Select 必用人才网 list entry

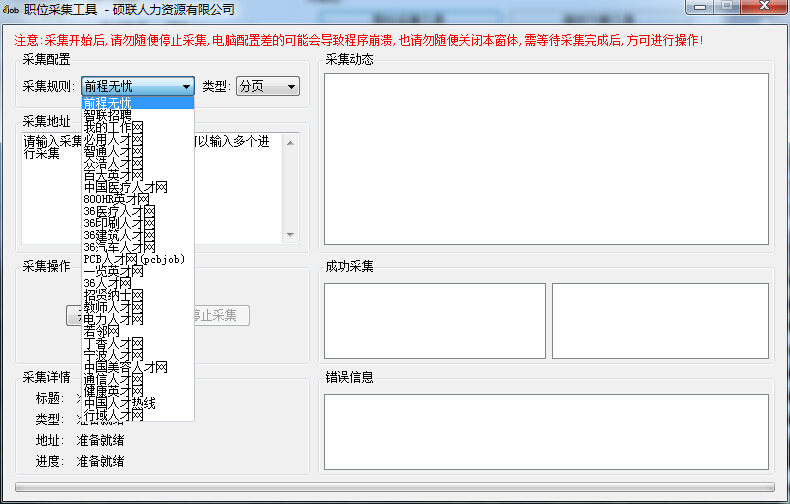[x=138, y=139]
